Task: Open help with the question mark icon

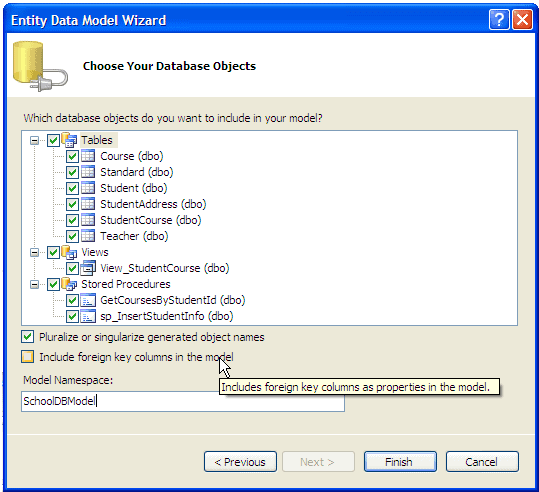Action: pos(499,20)
